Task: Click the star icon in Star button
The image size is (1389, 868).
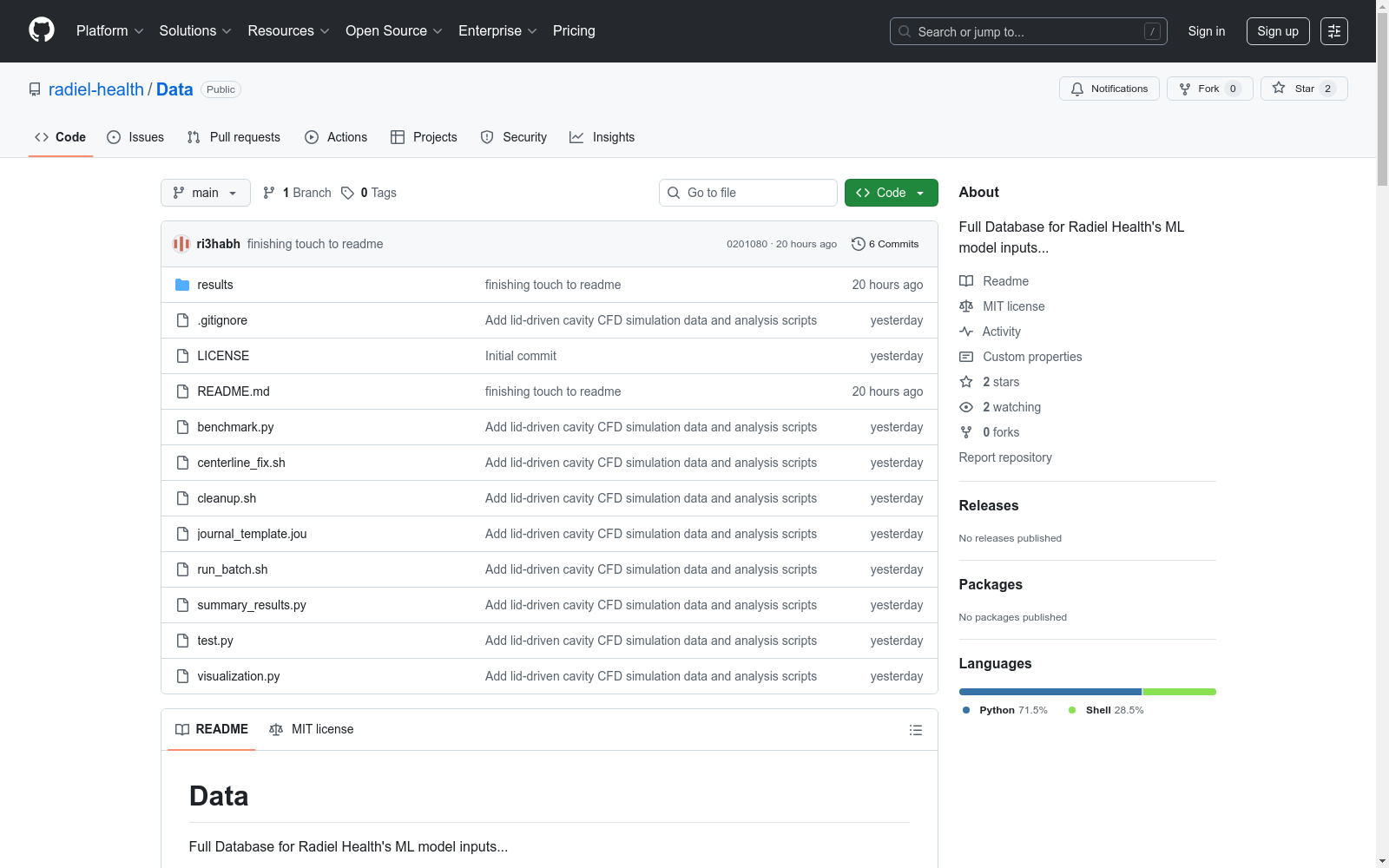Action: point(1279,88)
